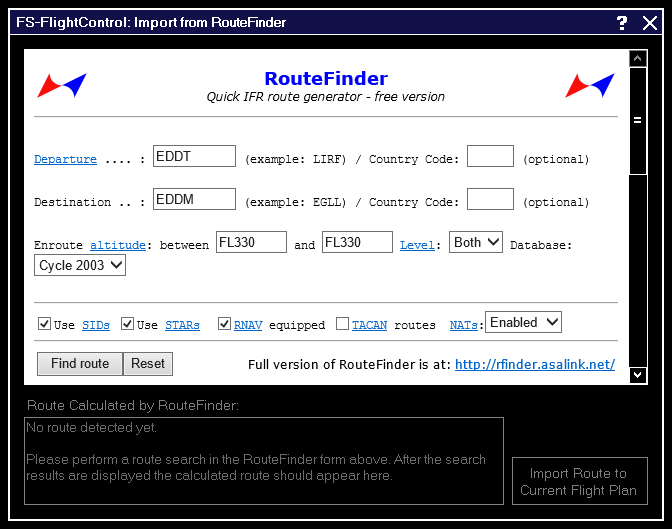The width and height of the screenshot is (672, 529).
Task: Open the NATs Enabled dropdown
Action: pos(523,322)
